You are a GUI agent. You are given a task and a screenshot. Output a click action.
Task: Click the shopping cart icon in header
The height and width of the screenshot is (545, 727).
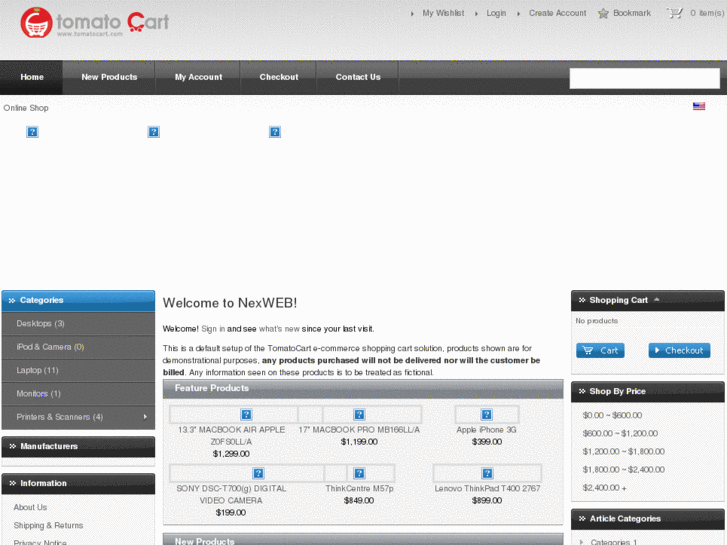point(675,13)
